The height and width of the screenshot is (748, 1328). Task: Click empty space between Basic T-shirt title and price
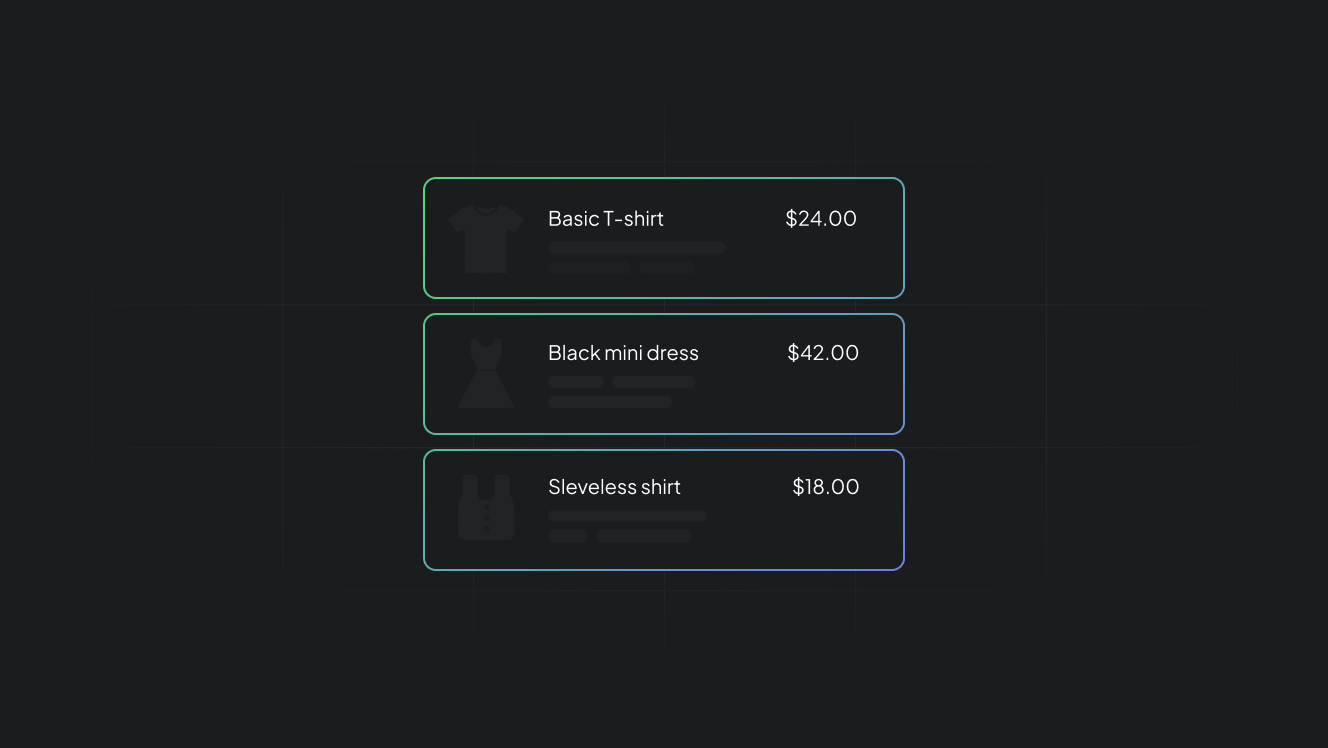tap(725, 218)
